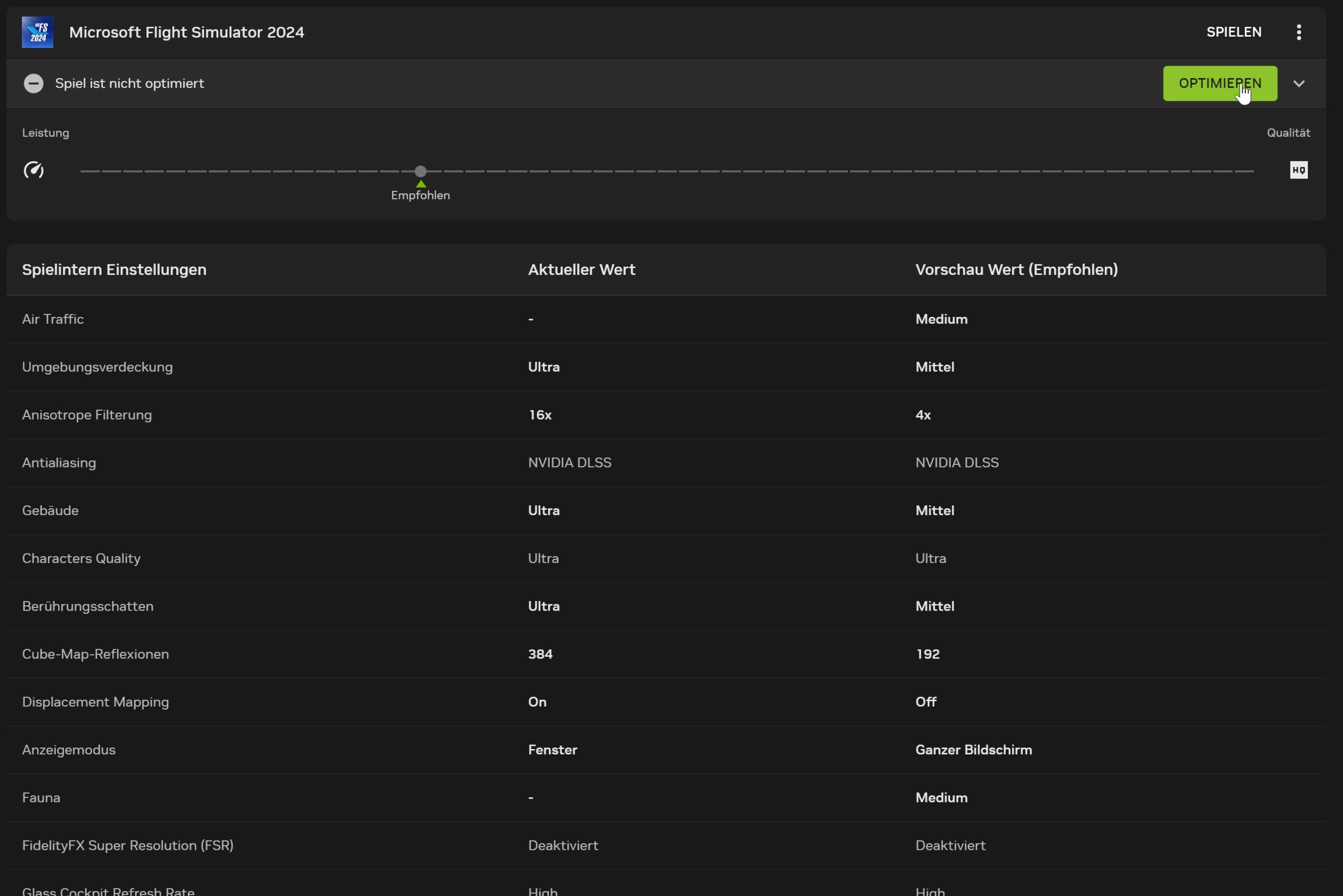Click the performance speedometer icon
The image size is (1343, 896).
tap(34, 170)
